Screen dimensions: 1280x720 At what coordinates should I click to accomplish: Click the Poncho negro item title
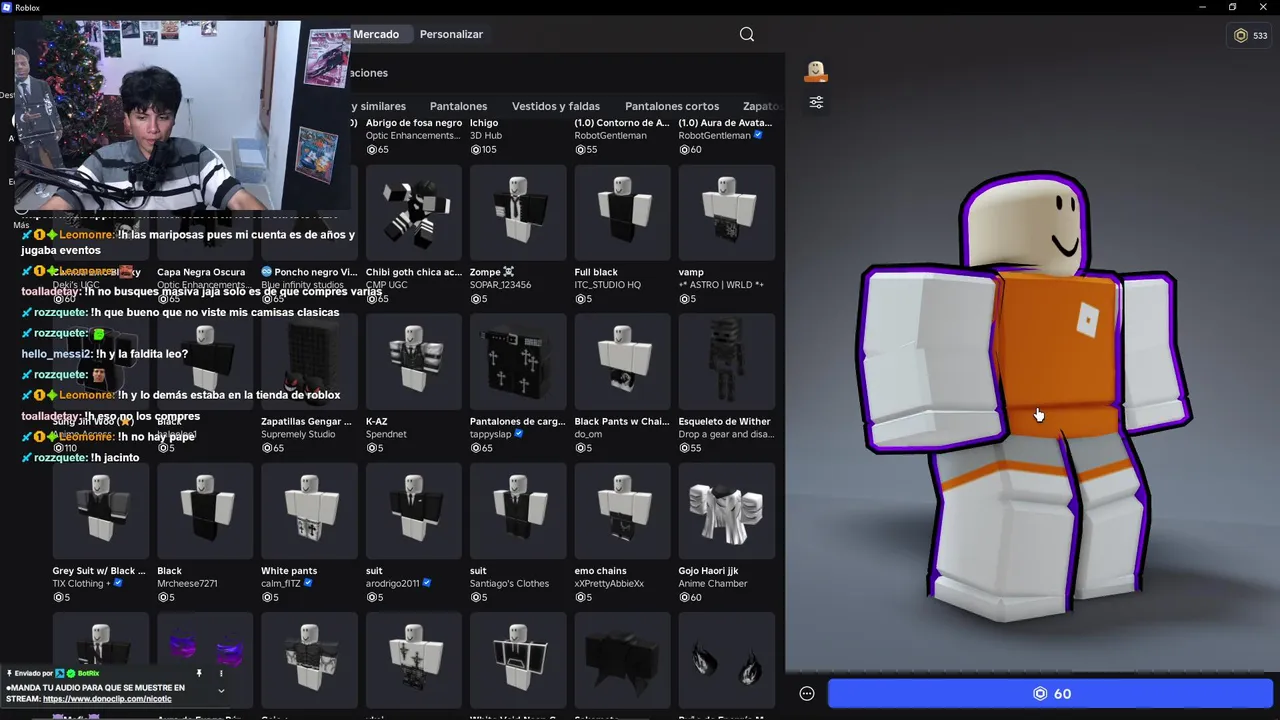pyautogui.click(x=309, y=272)
